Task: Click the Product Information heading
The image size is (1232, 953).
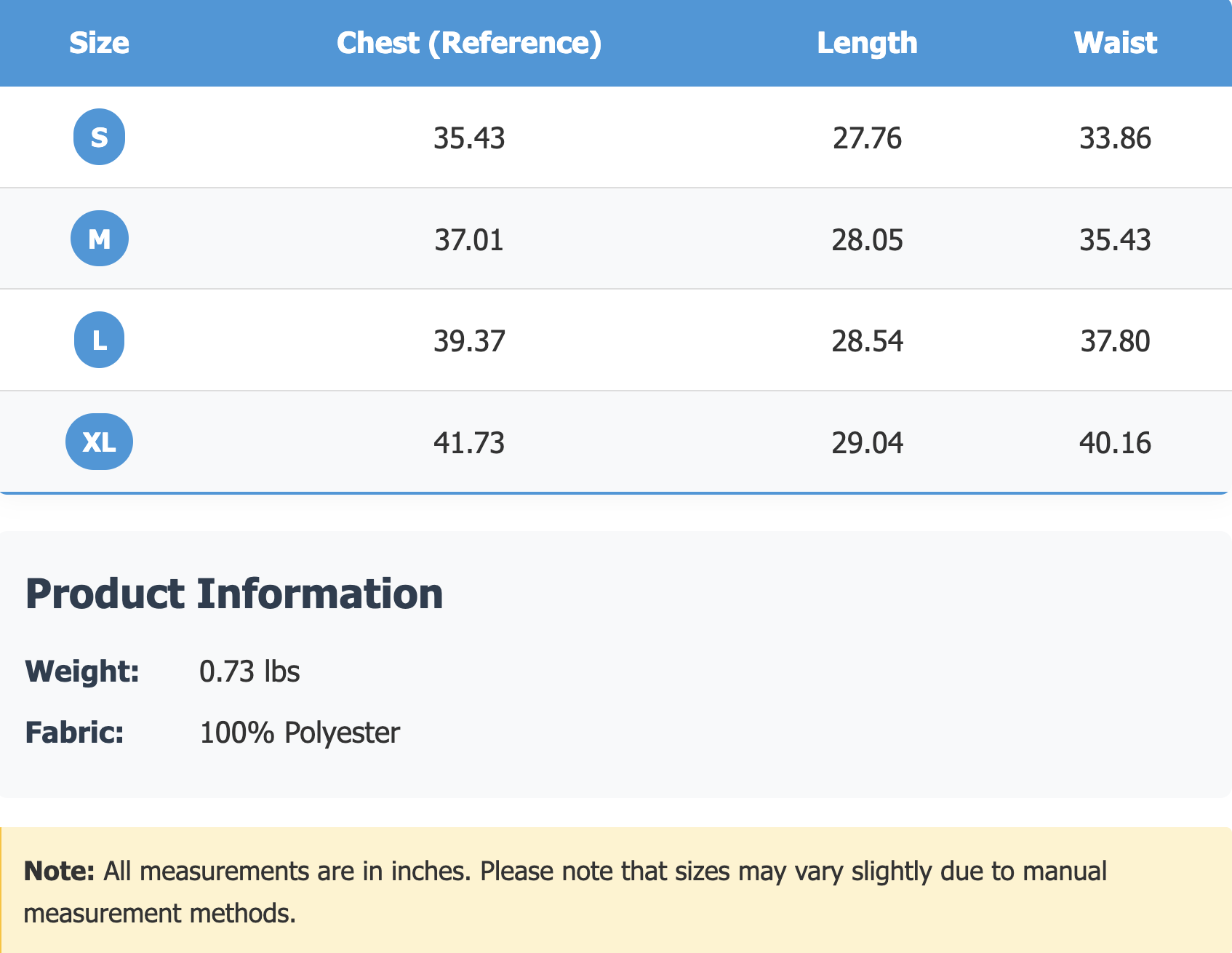Action: (234, 594)
